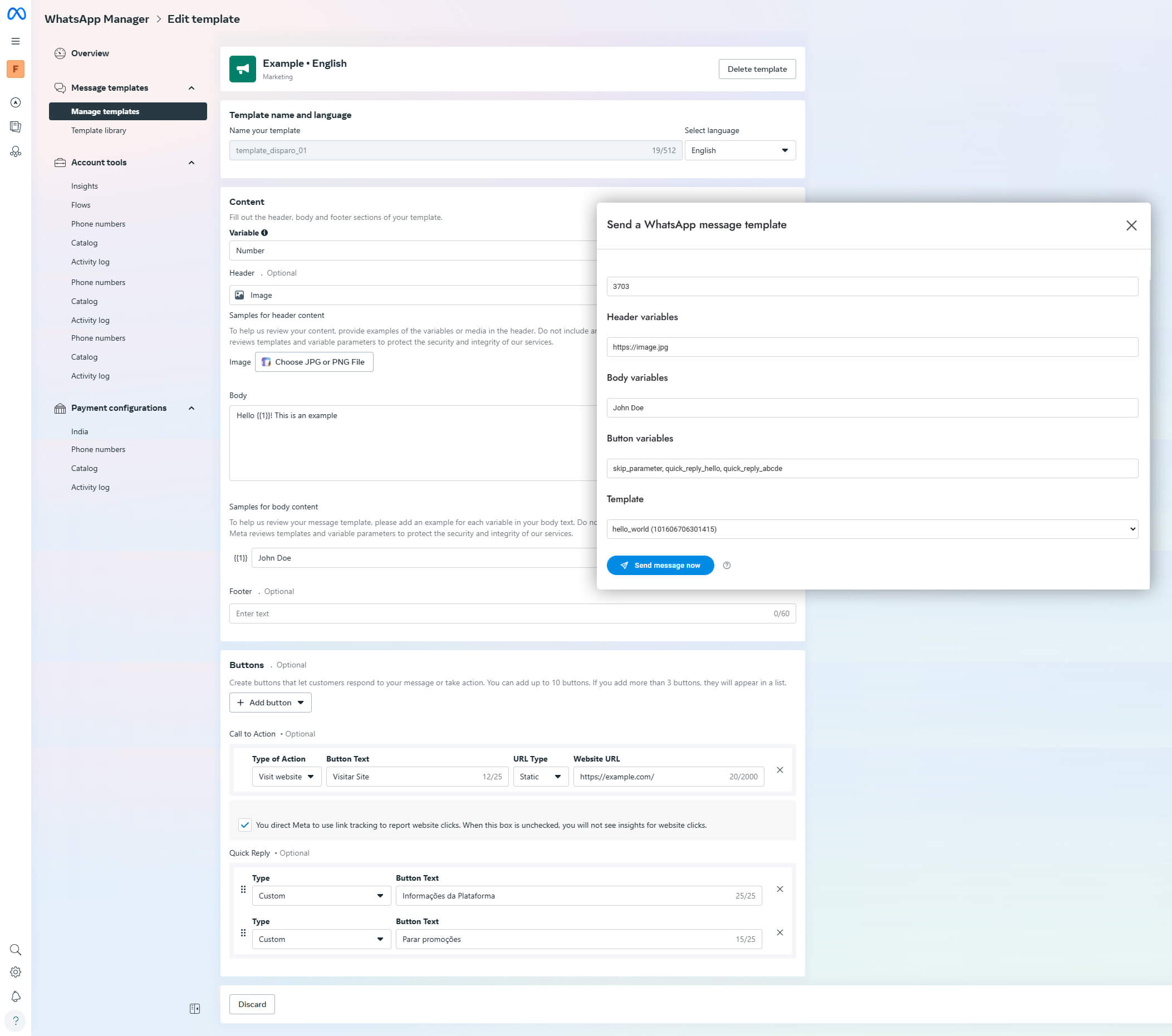Click the collapse sidebar panel icon

coord(194,1009)
